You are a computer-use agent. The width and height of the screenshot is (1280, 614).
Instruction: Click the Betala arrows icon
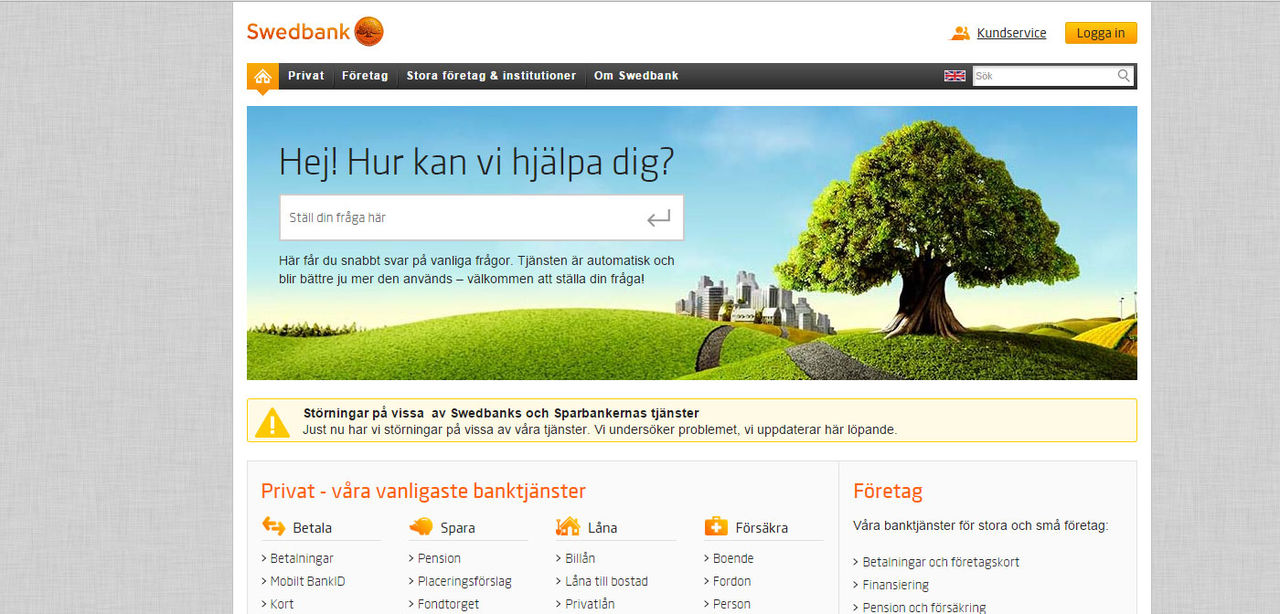point(273,526)
